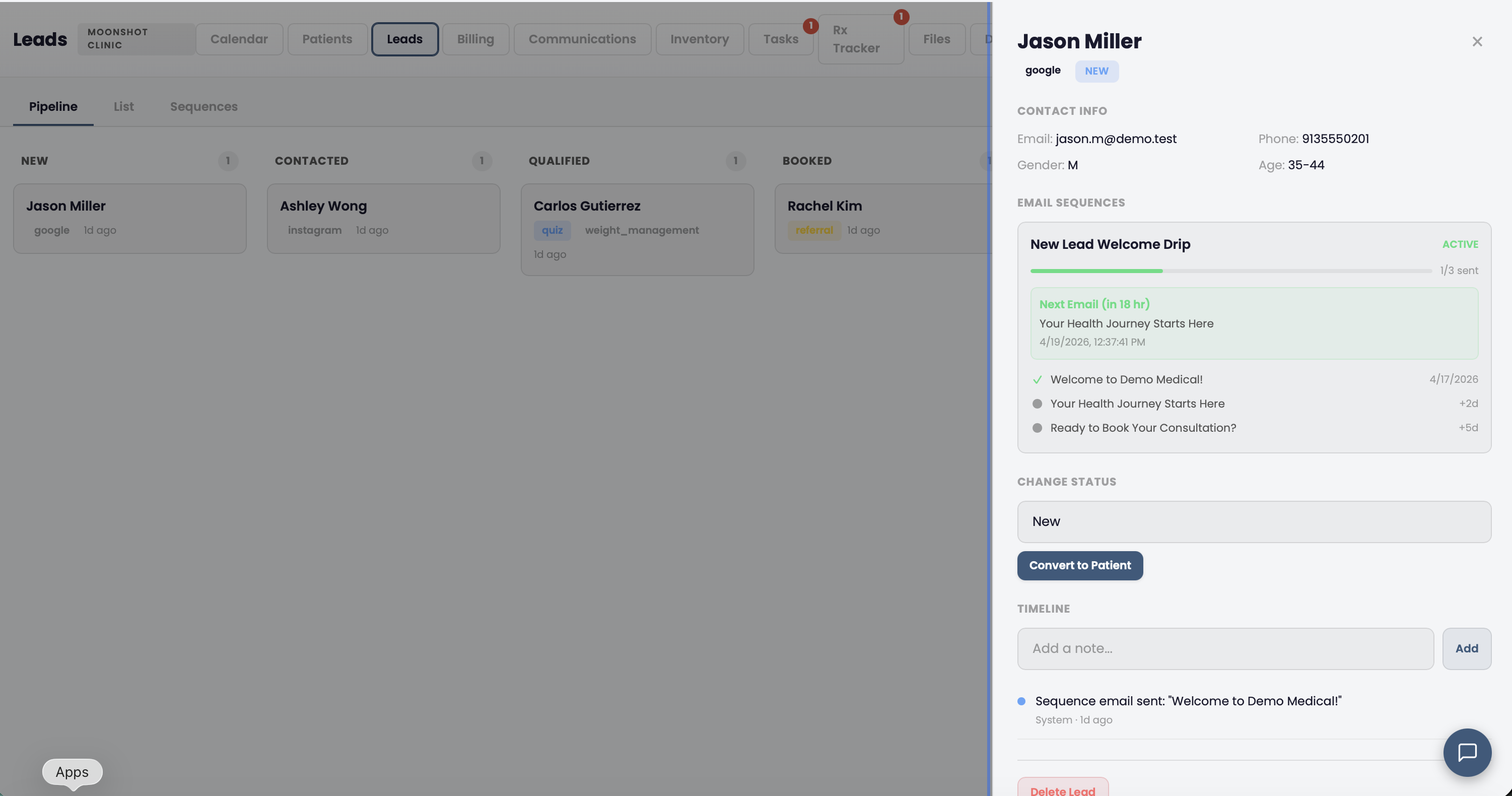Open the Change Status dropdown showing New

1254,521
